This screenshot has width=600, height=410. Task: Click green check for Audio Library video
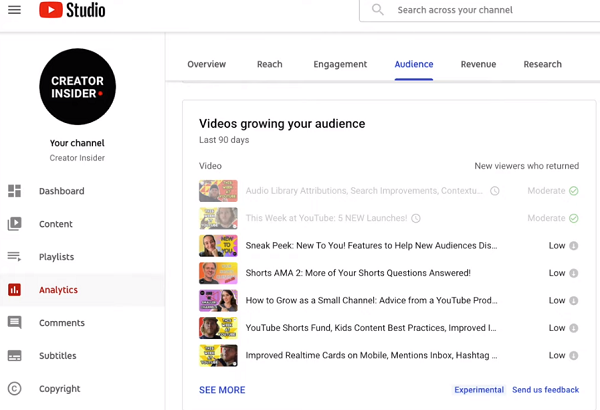coord(574,191)
